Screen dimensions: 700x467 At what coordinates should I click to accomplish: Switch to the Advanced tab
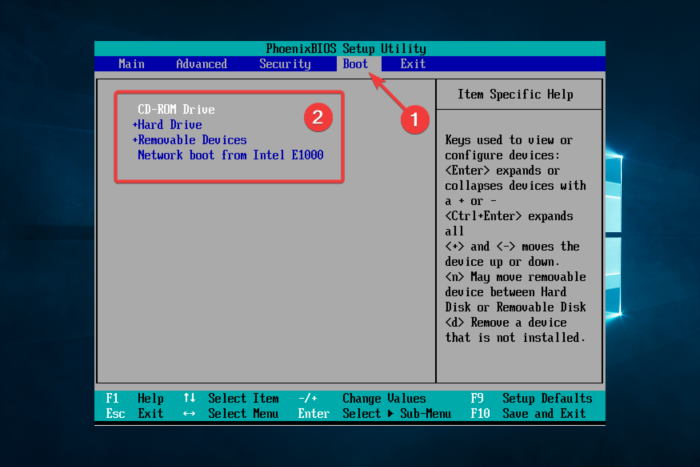pos(201,64)
